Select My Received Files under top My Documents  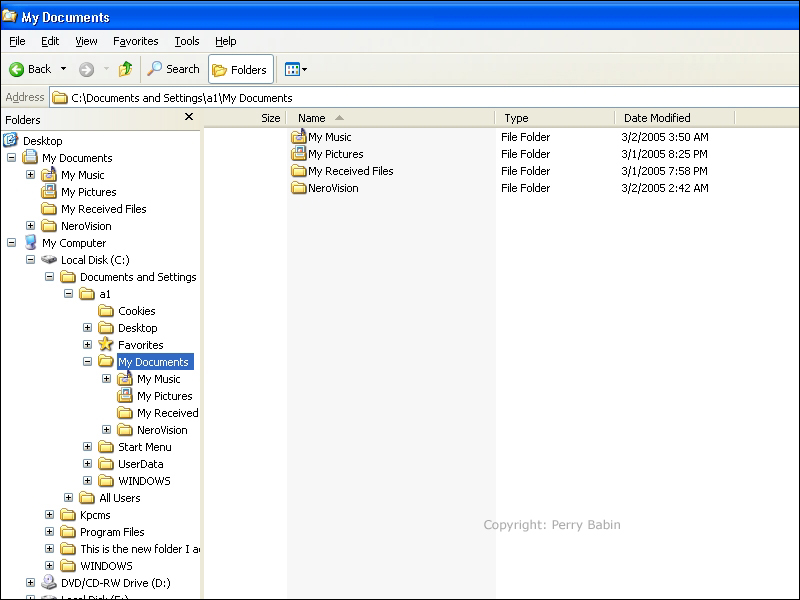click(104, 209)
